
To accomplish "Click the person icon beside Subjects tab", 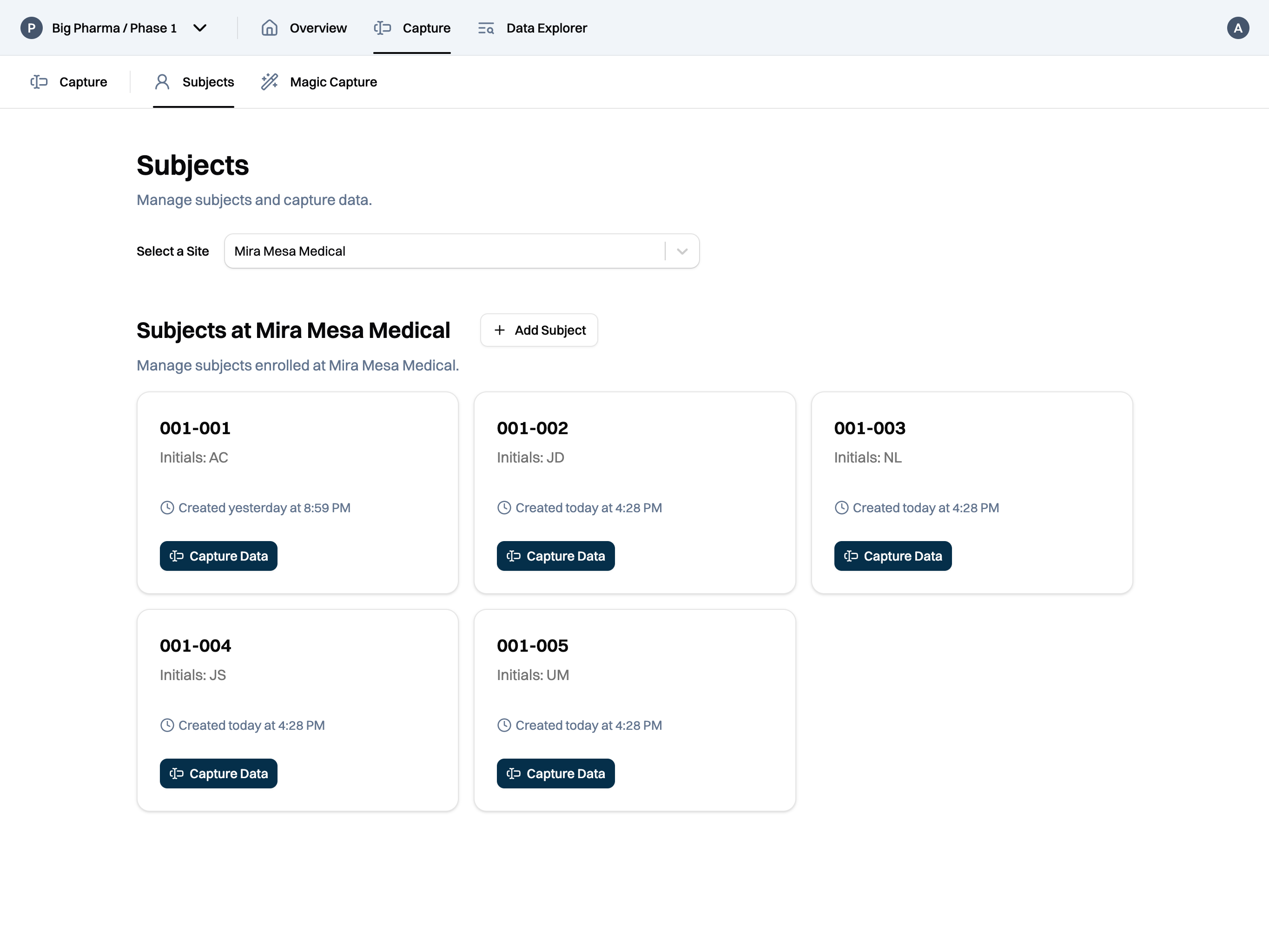I will pos(162,81).
